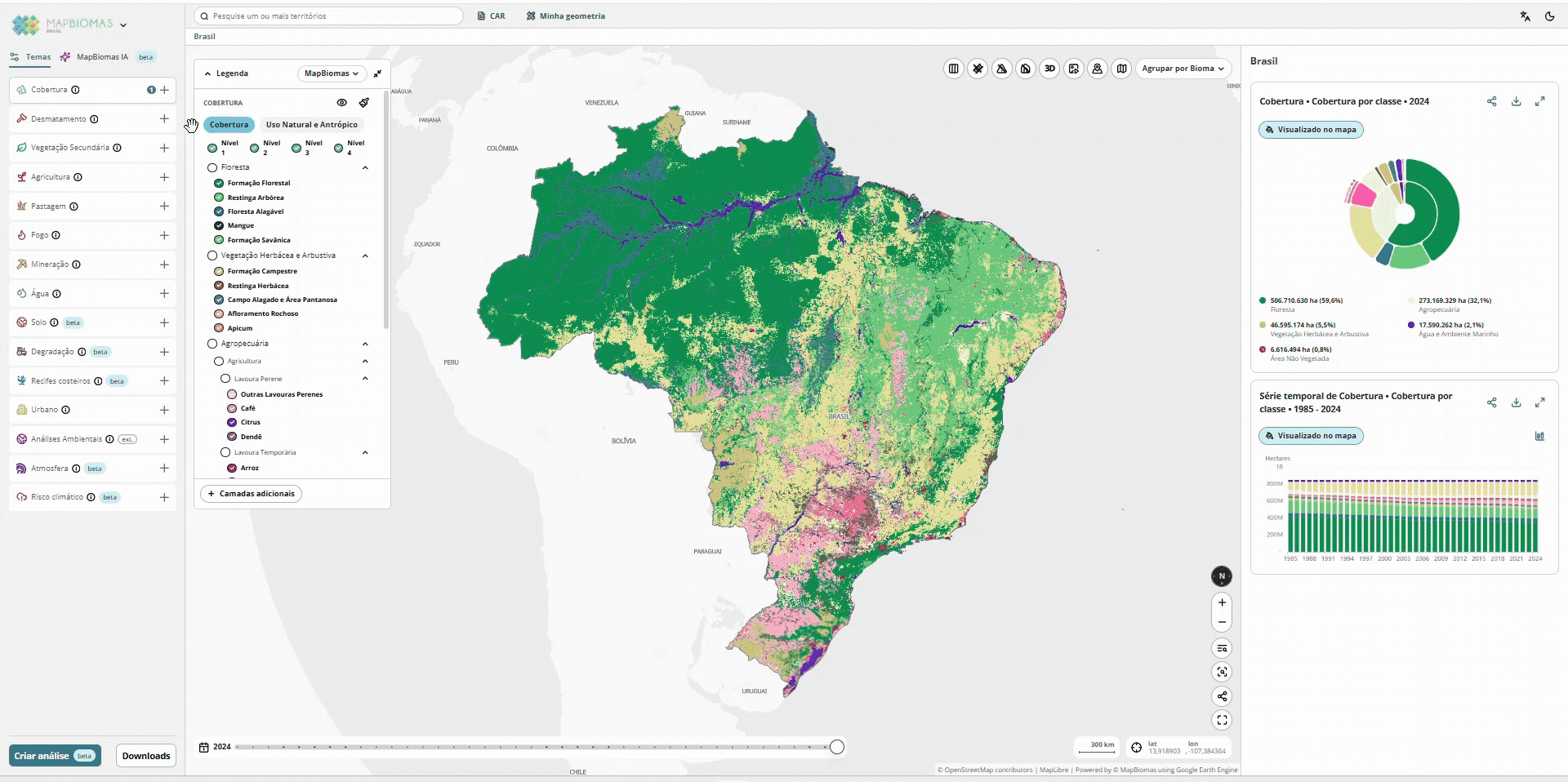Click the location pin map tool

click(x=1098, y=69)
